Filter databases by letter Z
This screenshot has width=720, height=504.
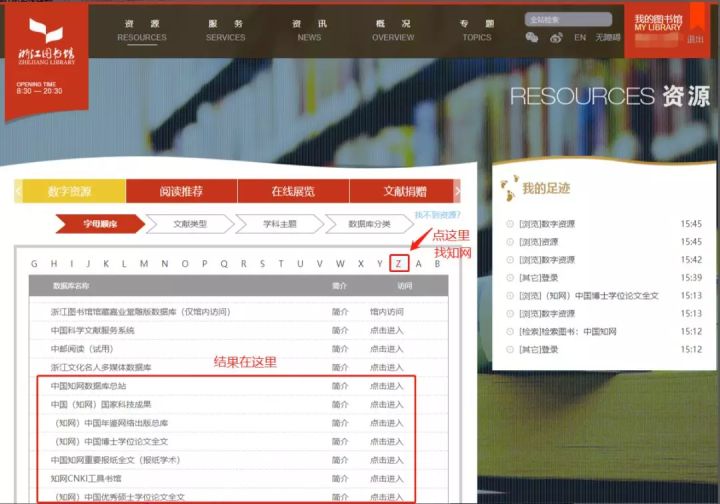(399, 264)
